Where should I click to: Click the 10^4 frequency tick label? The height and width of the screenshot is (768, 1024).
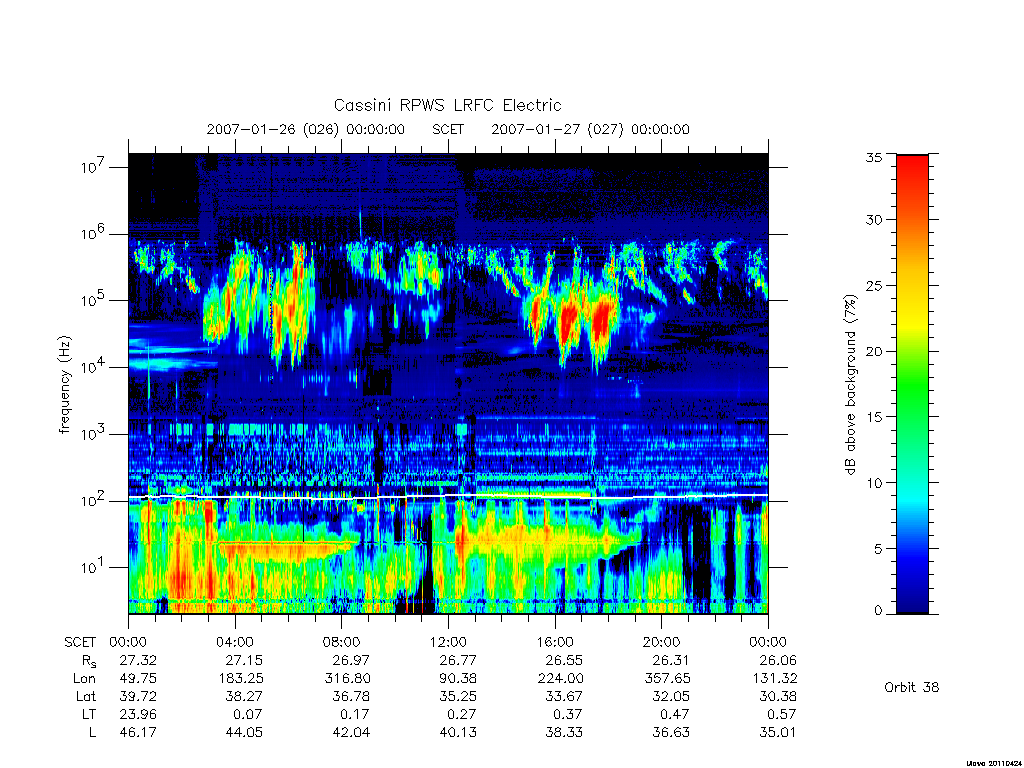point(93,367)
